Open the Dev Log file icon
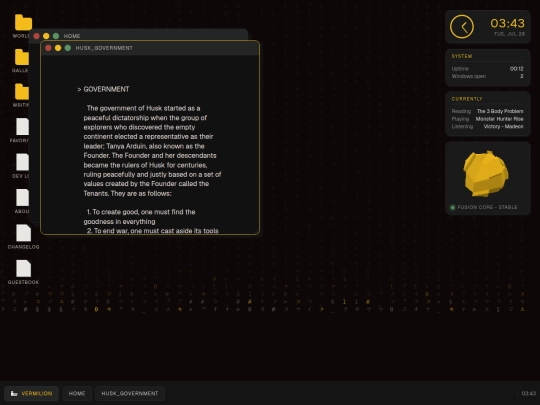The image size is (540, 405). click(22, 162)
